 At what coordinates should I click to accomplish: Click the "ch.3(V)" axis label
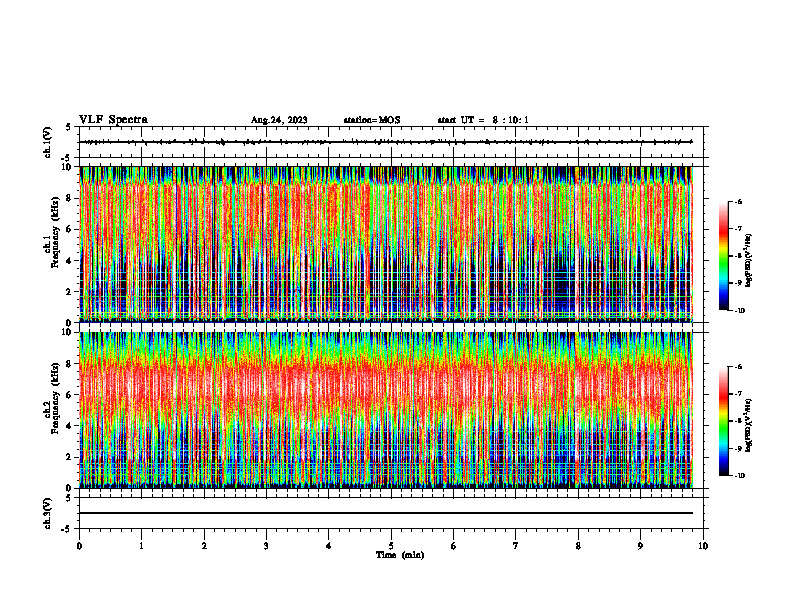click(x=47, y=514)
